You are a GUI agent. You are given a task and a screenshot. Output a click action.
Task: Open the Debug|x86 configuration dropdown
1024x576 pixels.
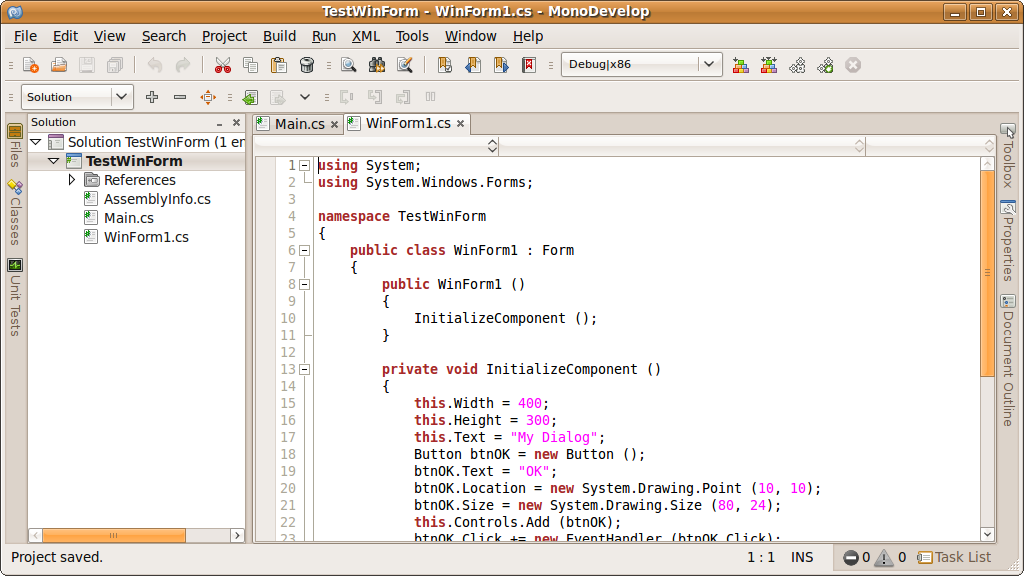coord(642,64)
